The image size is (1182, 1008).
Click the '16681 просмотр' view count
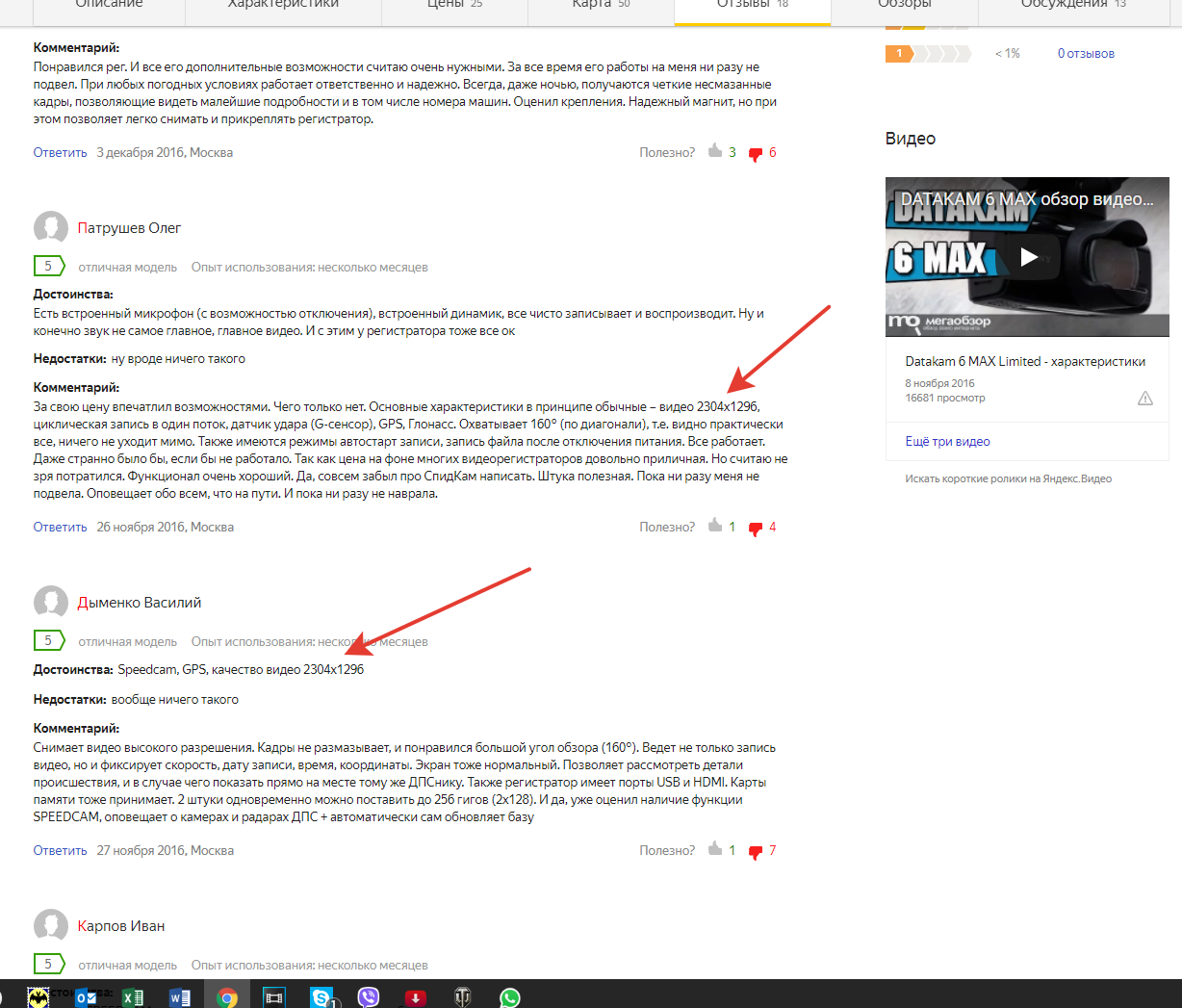click(x=944, y=398)
